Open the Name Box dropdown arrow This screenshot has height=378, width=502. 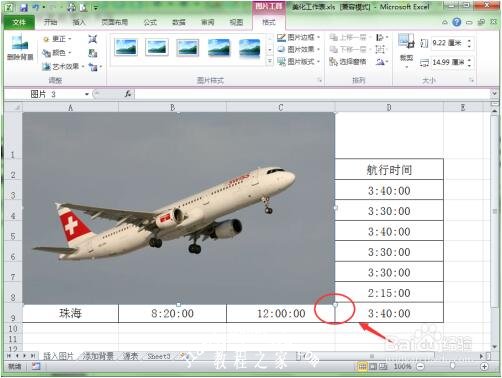pos(87,94)
